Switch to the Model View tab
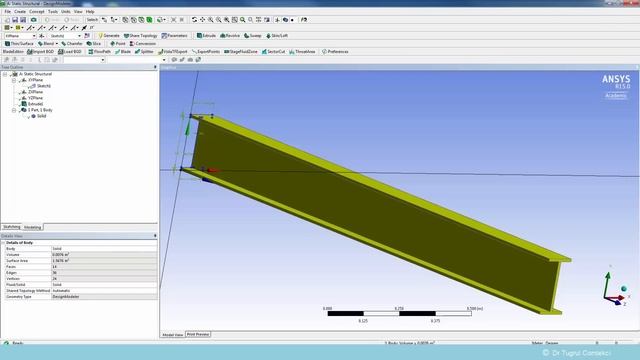640x360 pixels. (x=173, y=335)
